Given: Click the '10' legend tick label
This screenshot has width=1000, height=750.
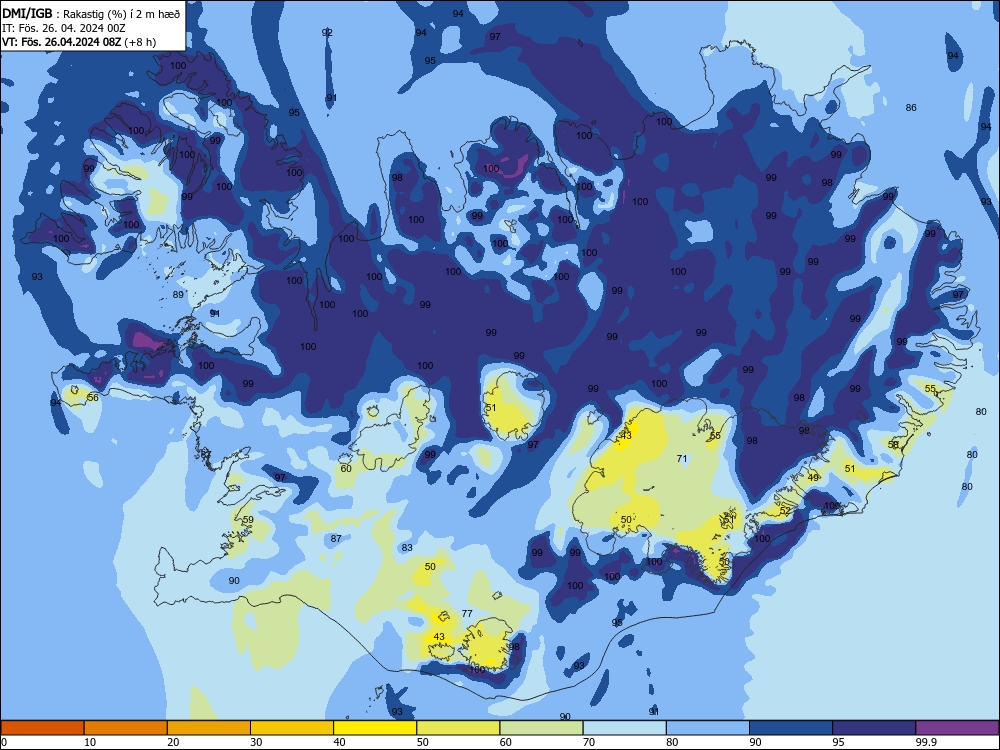Looking at the screenshot, I should point(90,742).
